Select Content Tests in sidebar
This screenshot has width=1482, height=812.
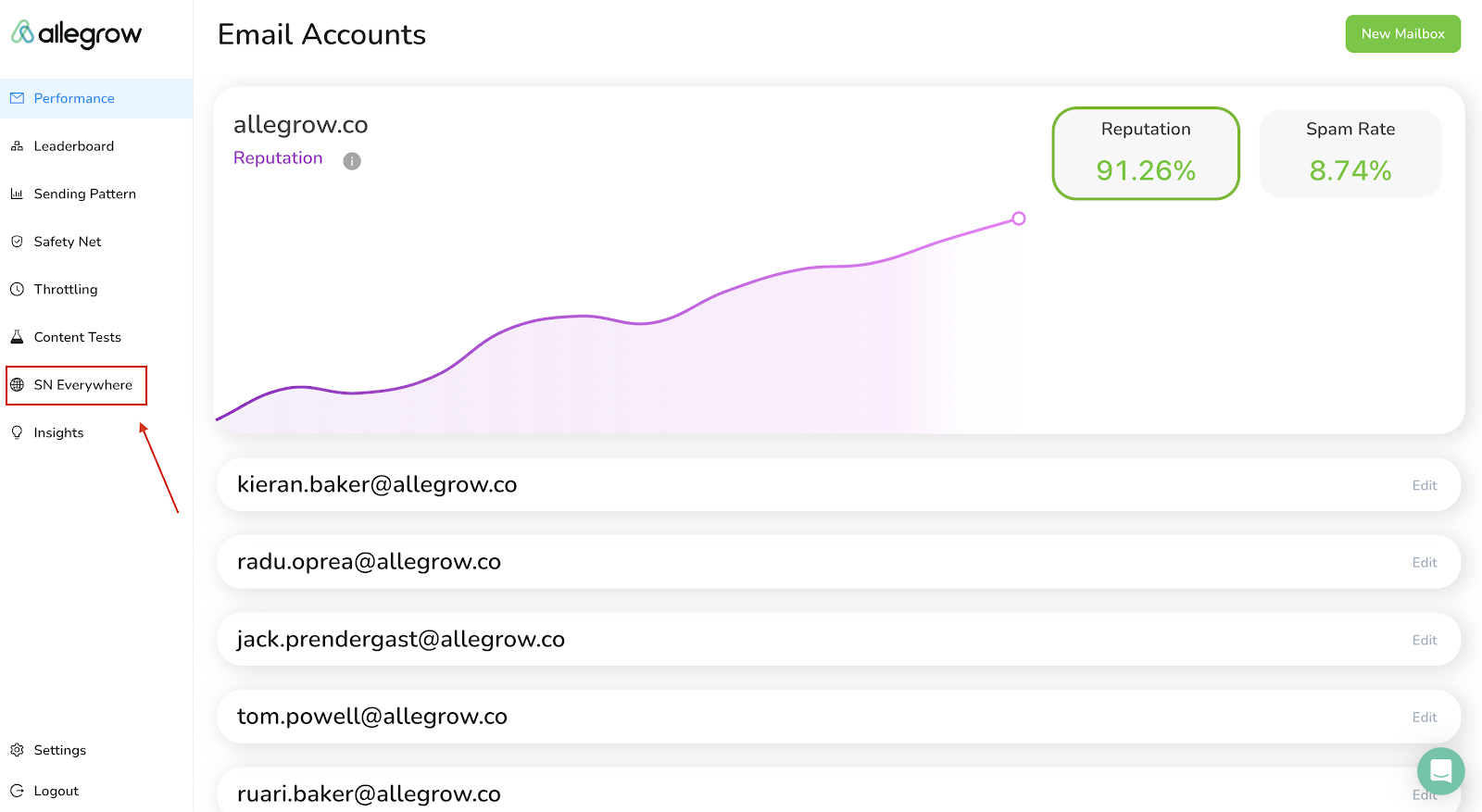78,337
